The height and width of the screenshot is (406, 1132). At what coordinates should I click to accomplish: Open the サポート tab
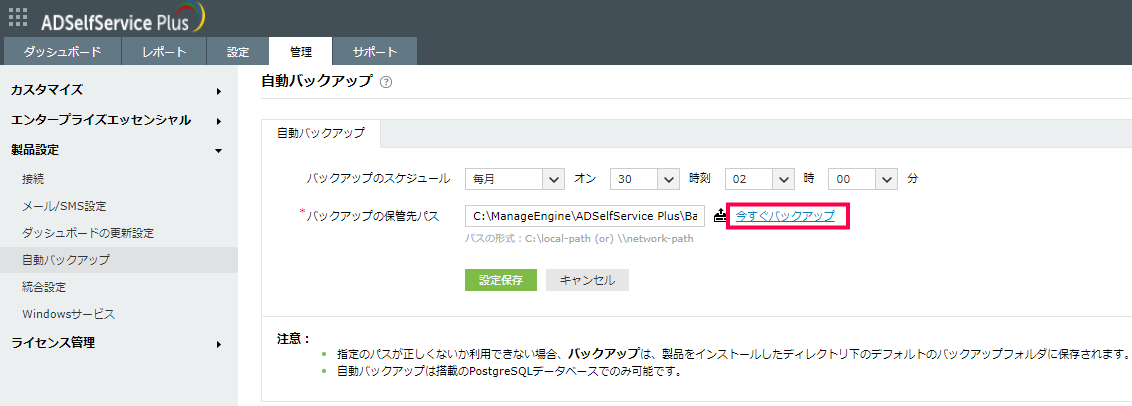click(375, 51)
